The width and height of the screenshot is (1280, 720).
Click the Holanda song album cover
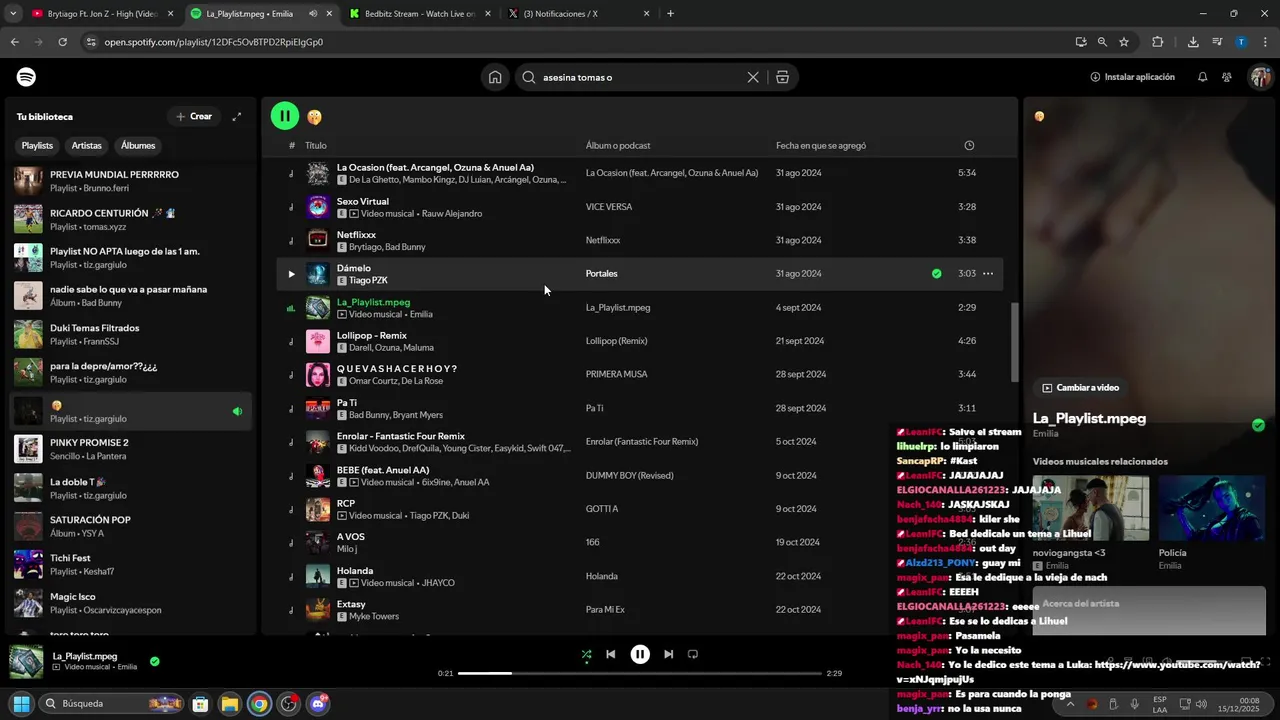(x=318, y=576)
